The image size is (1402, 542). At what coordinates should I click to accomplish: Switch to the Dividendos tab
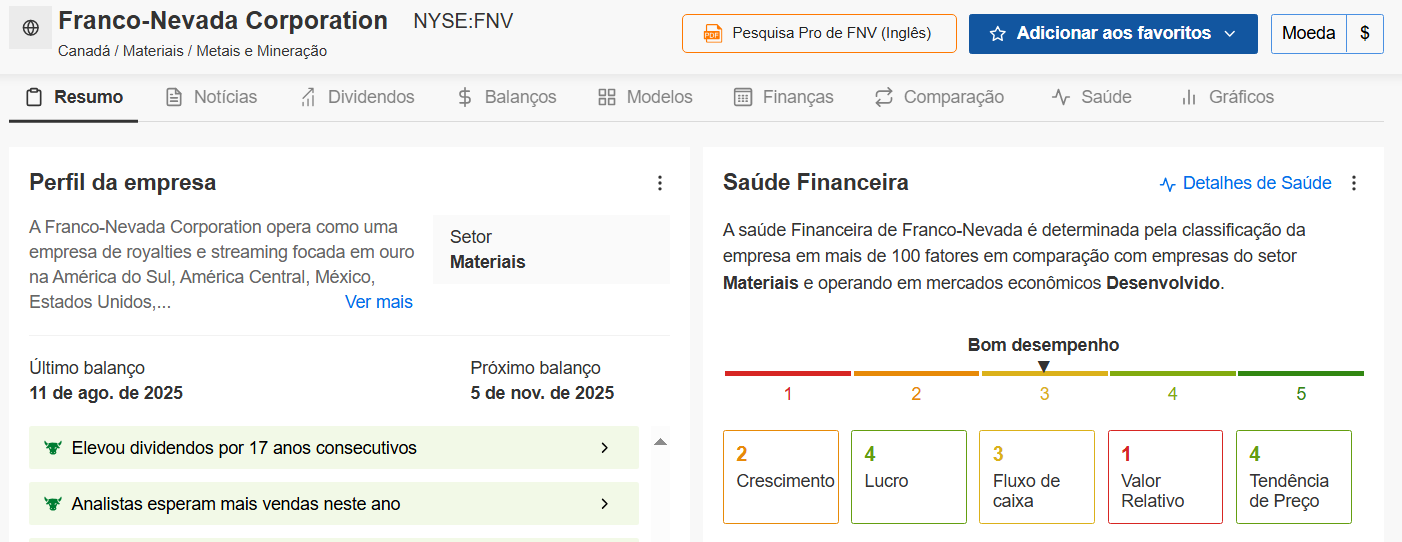[357, 97]
